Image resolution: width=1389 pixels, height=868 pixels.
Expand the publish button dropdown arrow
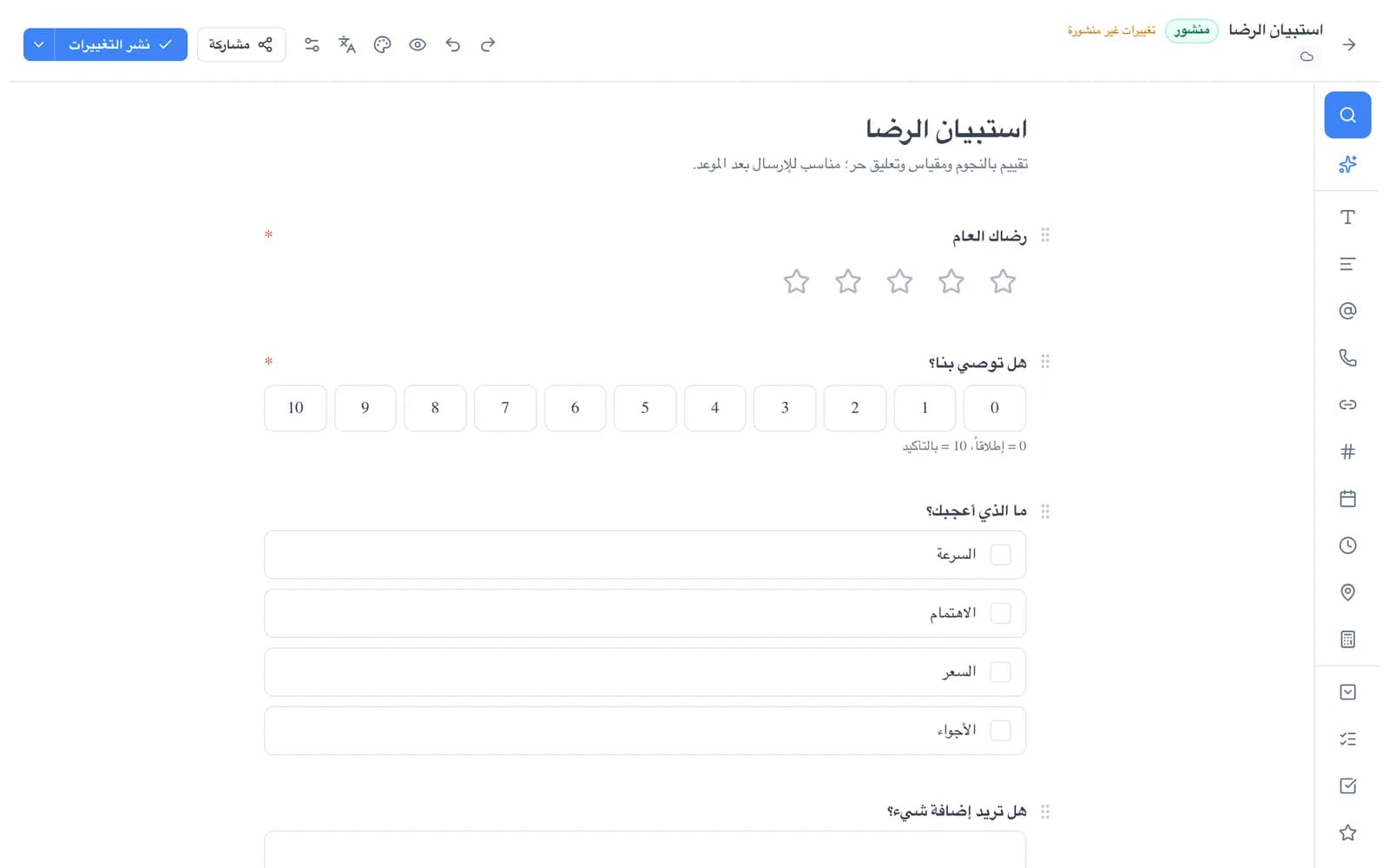(x=39, y=44)
